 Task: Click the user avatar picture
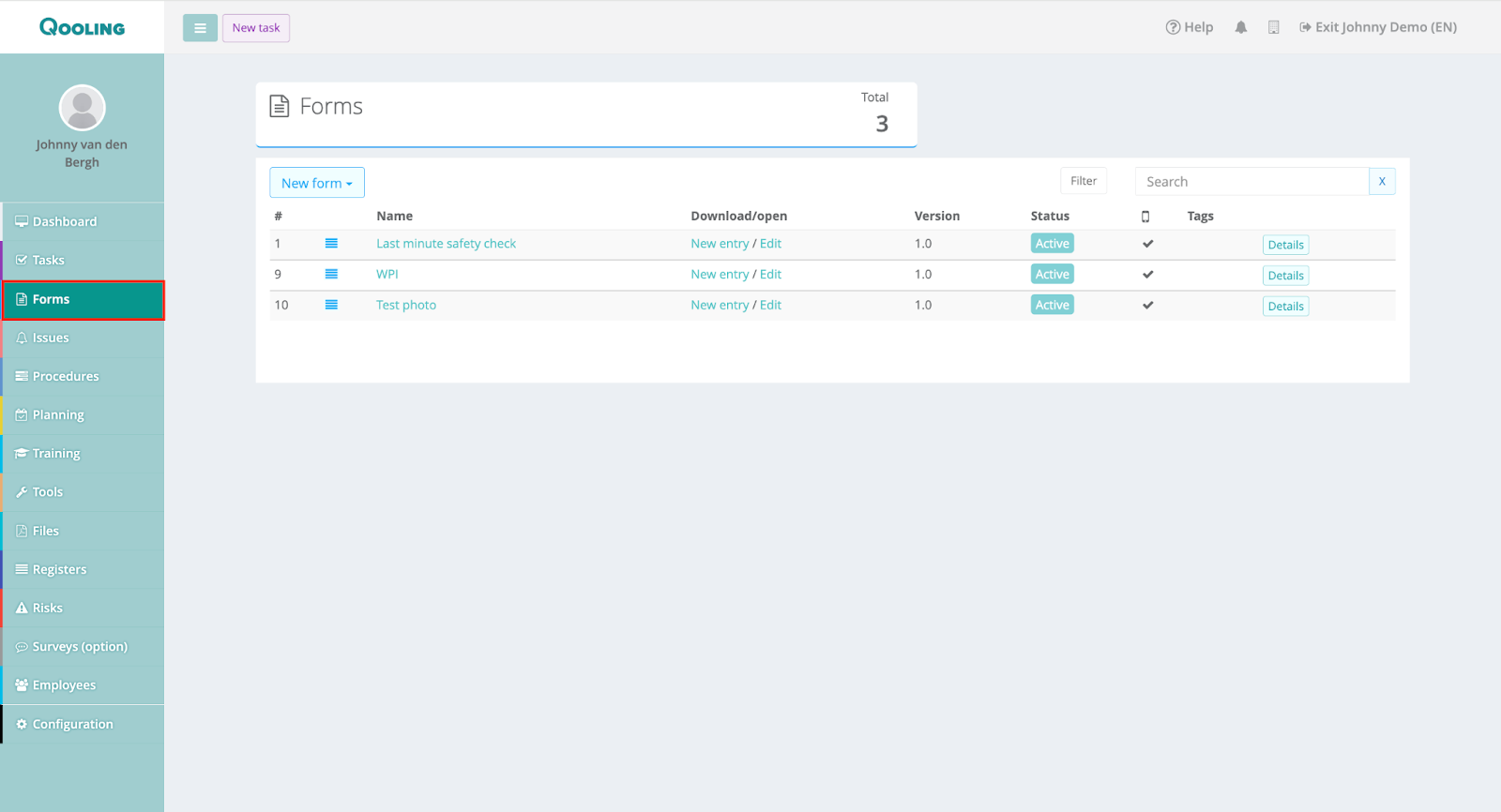point(82,108)
